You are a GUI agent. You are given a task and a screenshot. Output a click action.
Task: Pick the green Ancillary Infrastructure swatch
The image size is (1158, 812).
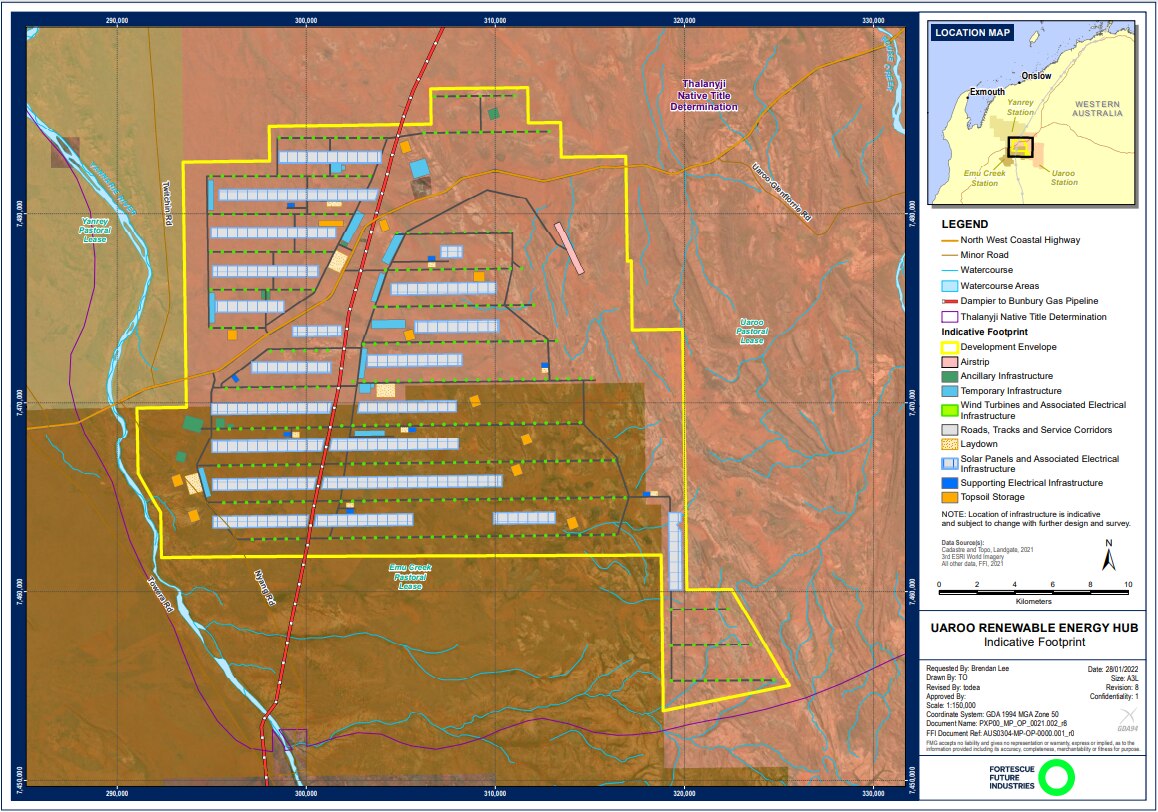950,376
